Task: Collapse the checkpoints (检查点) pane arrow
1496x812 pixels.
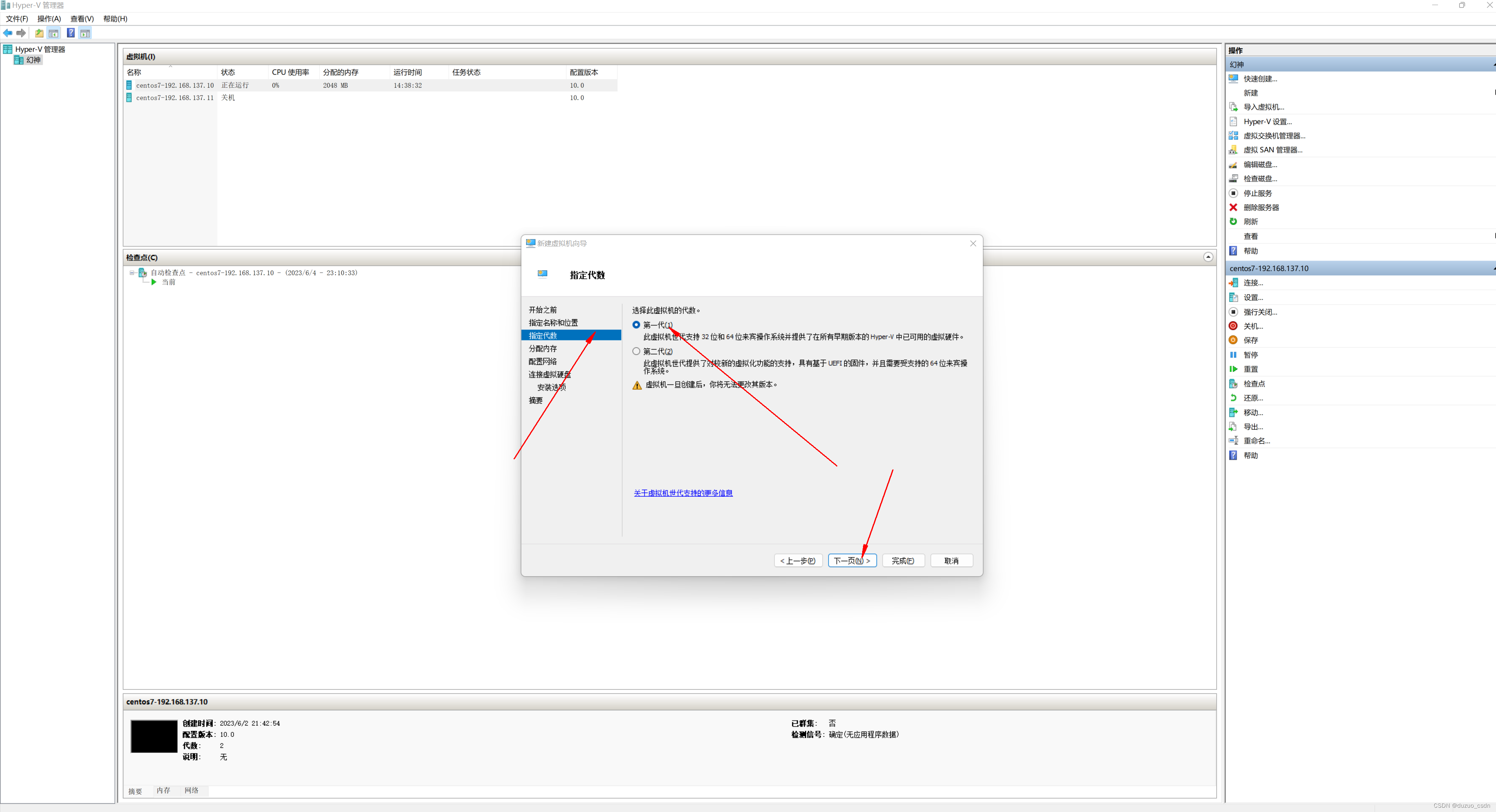Action: (x=1208, y=257)
